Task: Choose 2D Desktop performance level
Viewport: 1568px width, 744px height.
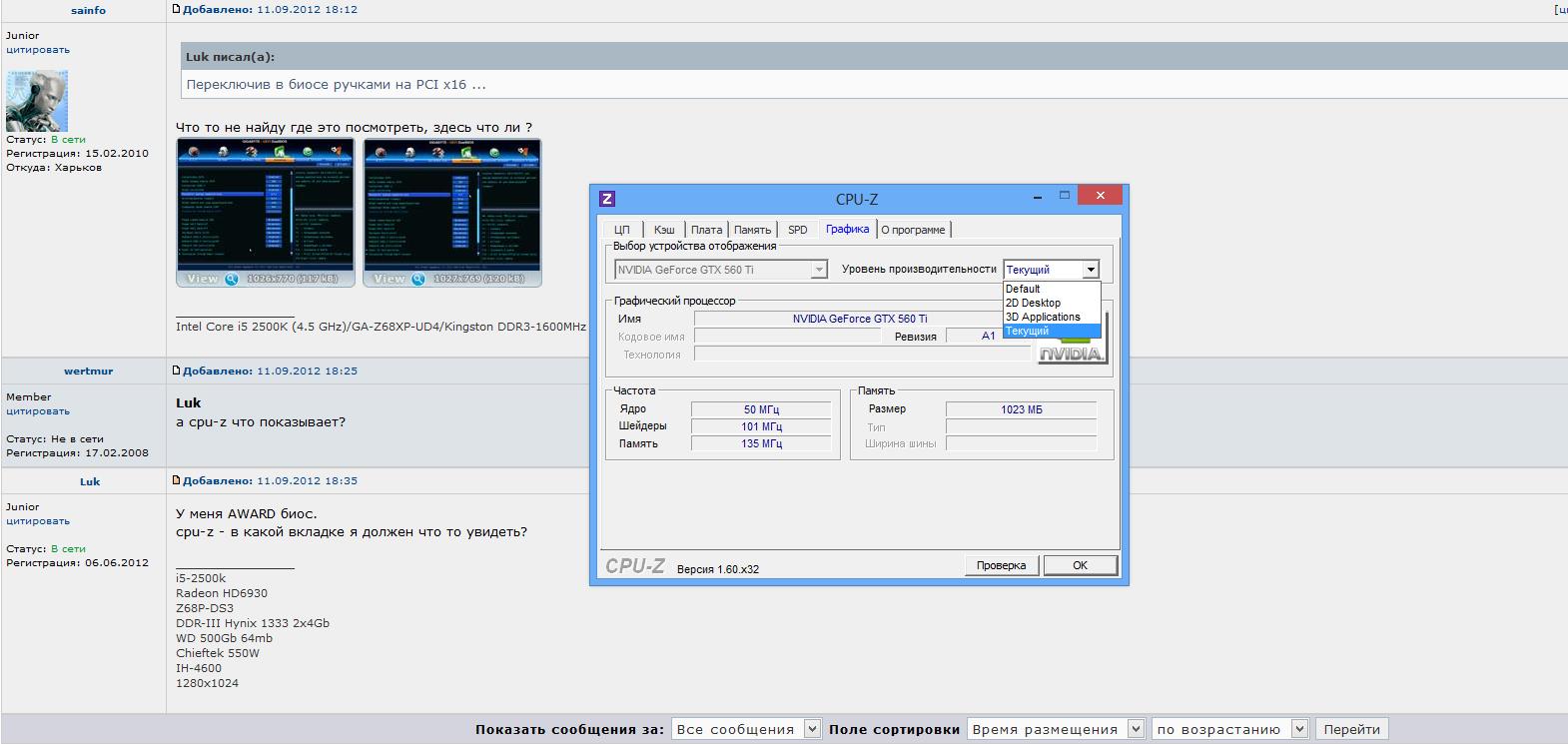Action: (1052, 303)
